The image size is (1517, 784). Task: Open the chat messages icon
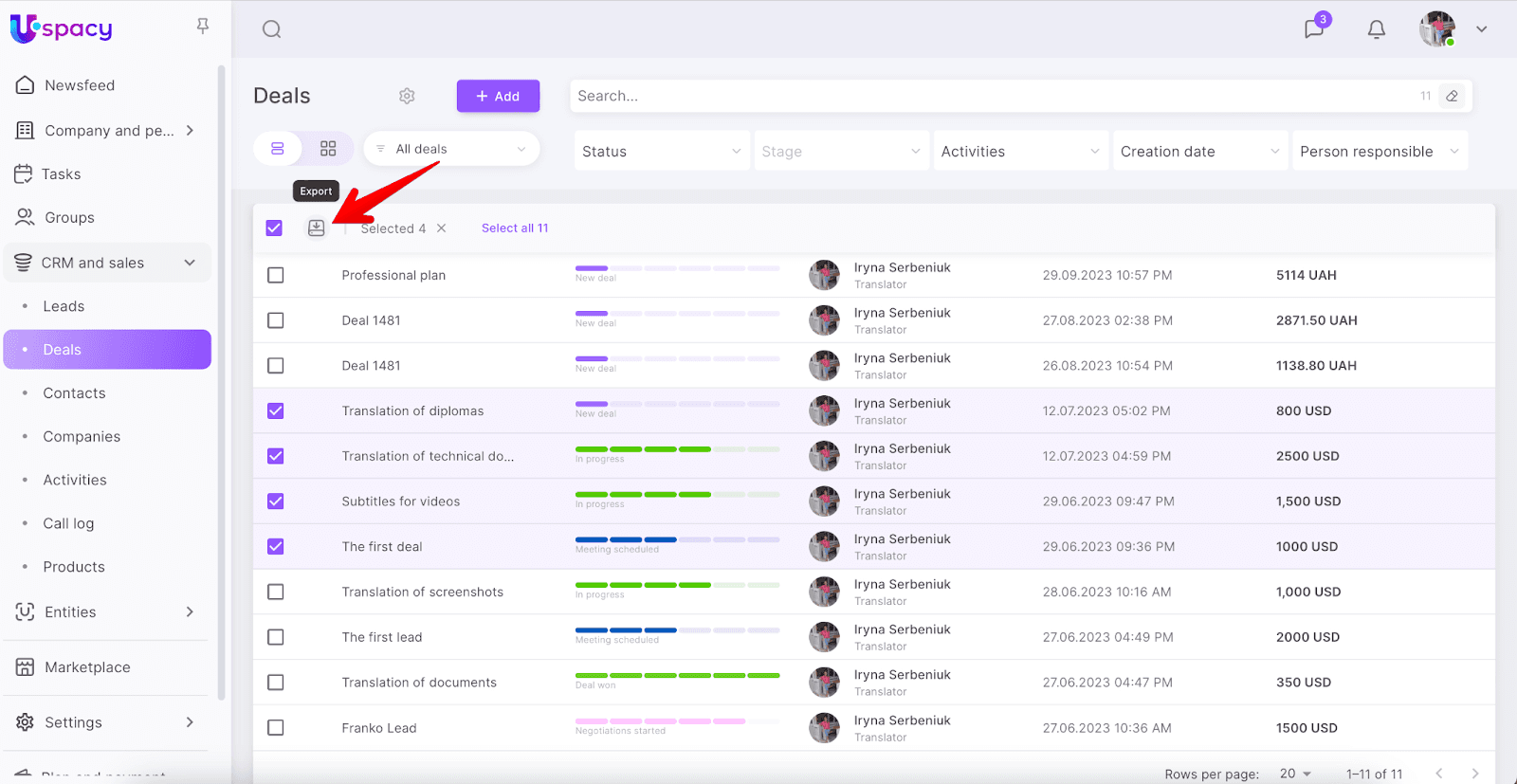tap(1314, 29)
